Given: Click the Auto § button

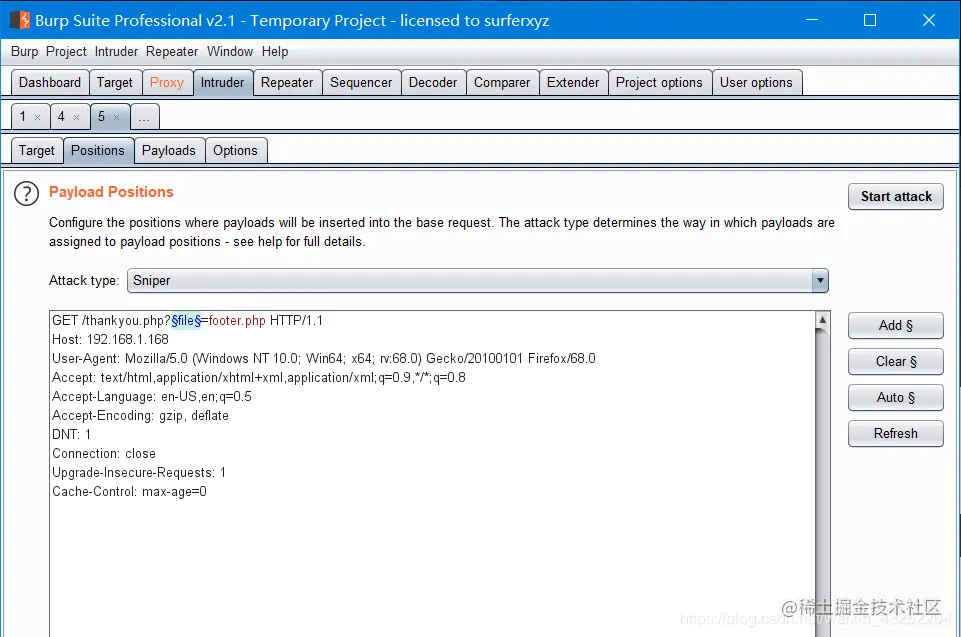Looking at the screenshot, I should click(895, 398).
